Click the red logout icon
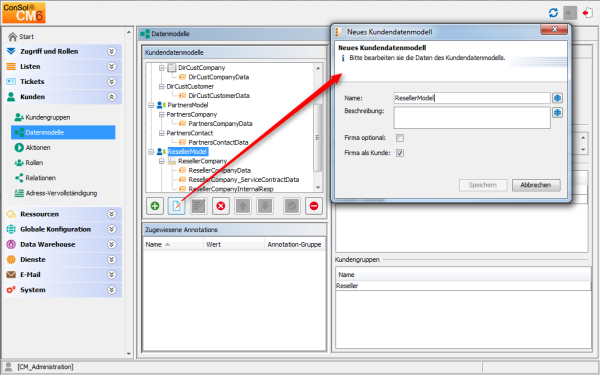The width and height of the screenshot is (600, 375). click(587, 13)
